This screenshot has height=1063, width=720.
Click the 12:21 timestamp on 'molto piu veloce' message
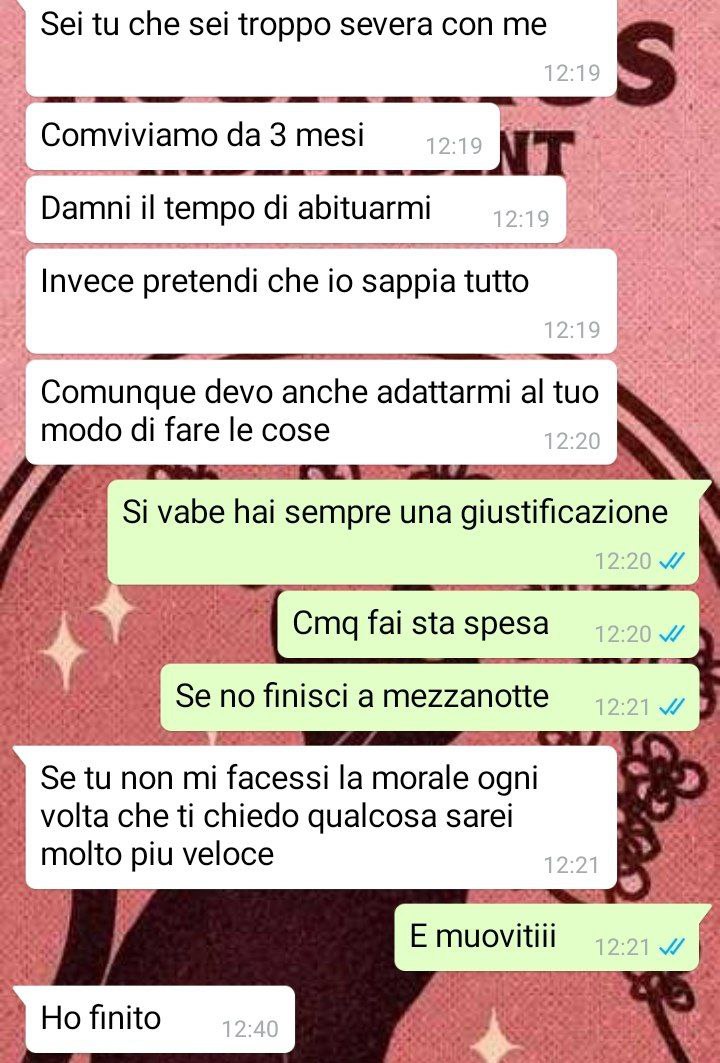pyautogui.click(x=572, y=865)
